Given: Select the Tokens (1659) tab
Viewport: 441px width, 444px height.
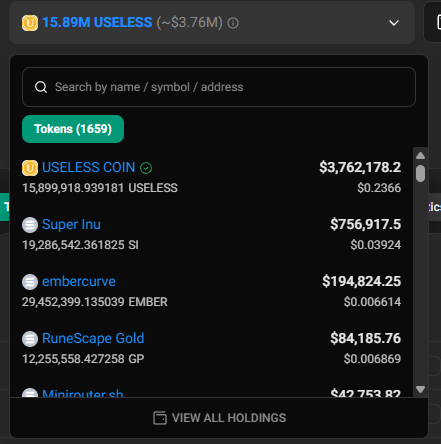Looking at the screenshot, I should tap(73, 129).
